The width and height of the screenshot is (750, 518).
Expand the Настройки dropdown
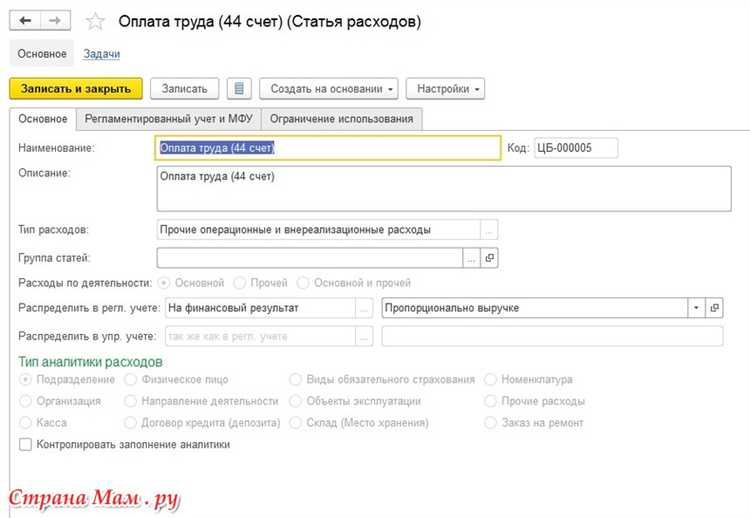[x=445, y=88]
